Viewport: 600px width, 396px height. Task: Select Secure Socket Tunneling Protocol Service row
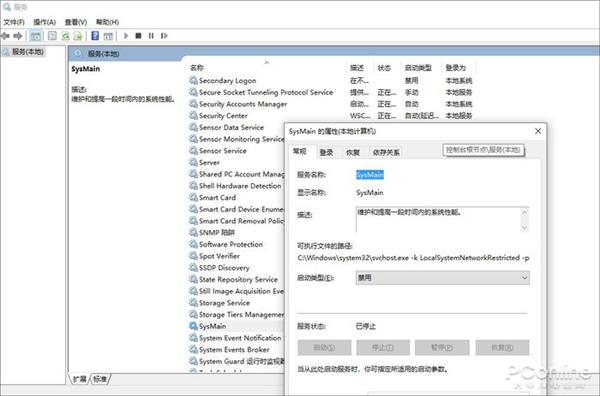point(331,92)
